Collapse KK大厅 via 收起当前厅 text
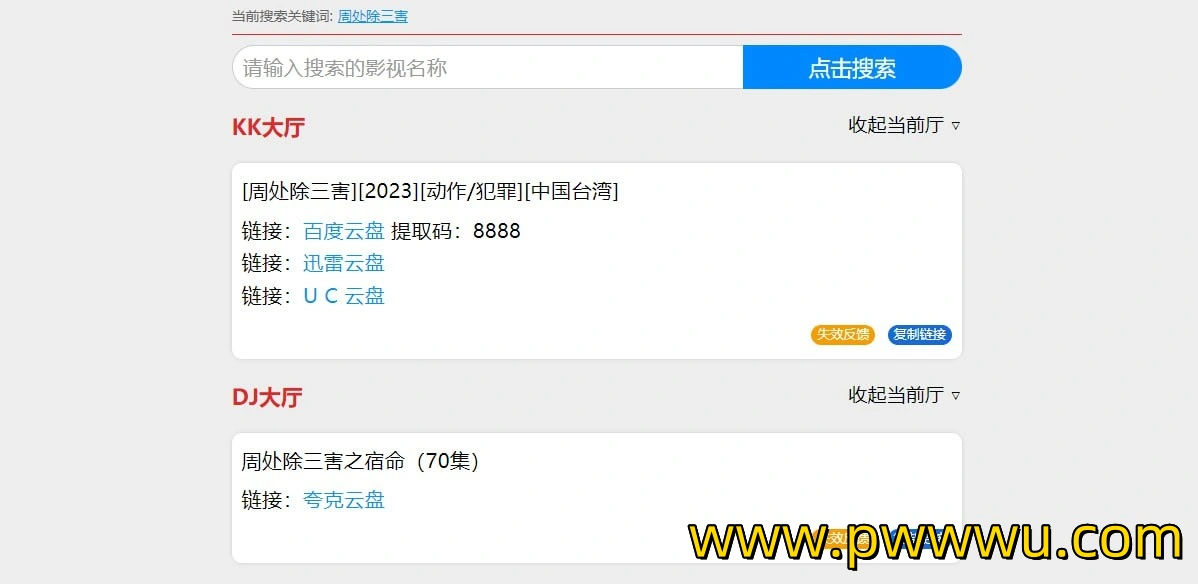The height and width of the screenshot is (584, 1198). tap(896, 125)
